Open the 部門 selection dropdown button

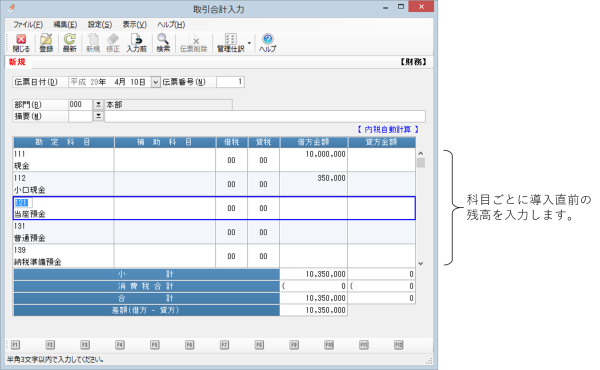(98, 104)
